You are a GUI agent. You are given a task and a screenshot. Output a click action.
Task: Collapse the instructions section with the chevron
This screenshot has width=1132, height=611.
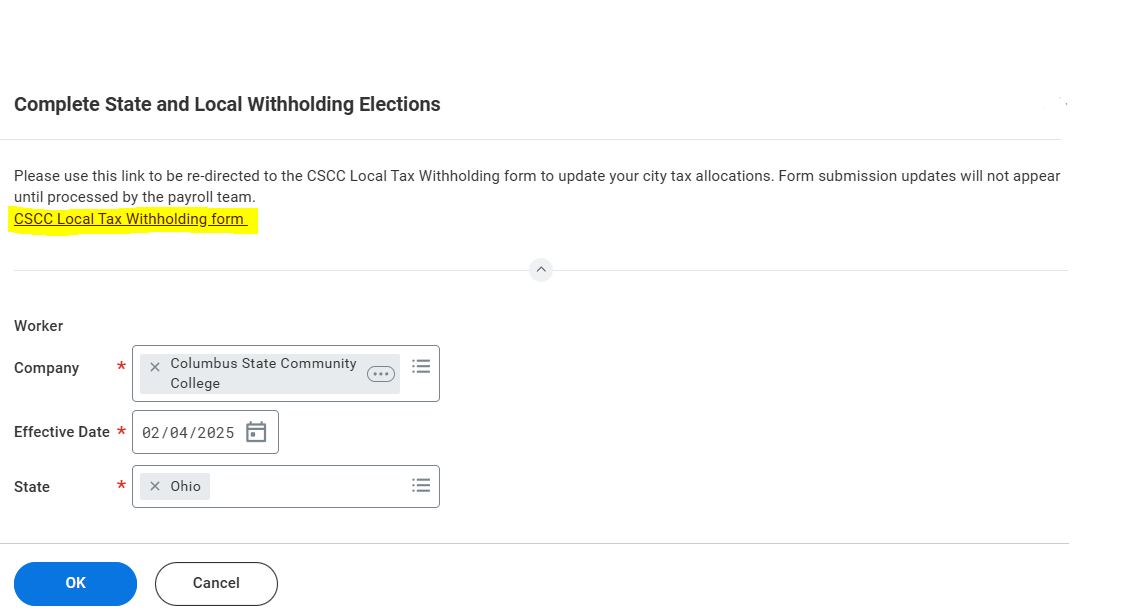pos(541,270)
